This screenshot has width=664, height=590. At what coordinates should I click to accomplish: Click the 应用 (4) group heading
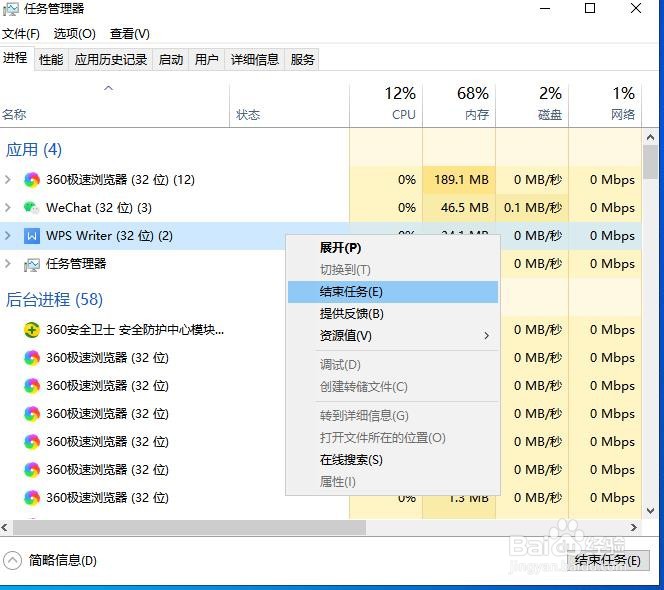tap(34, 150)
